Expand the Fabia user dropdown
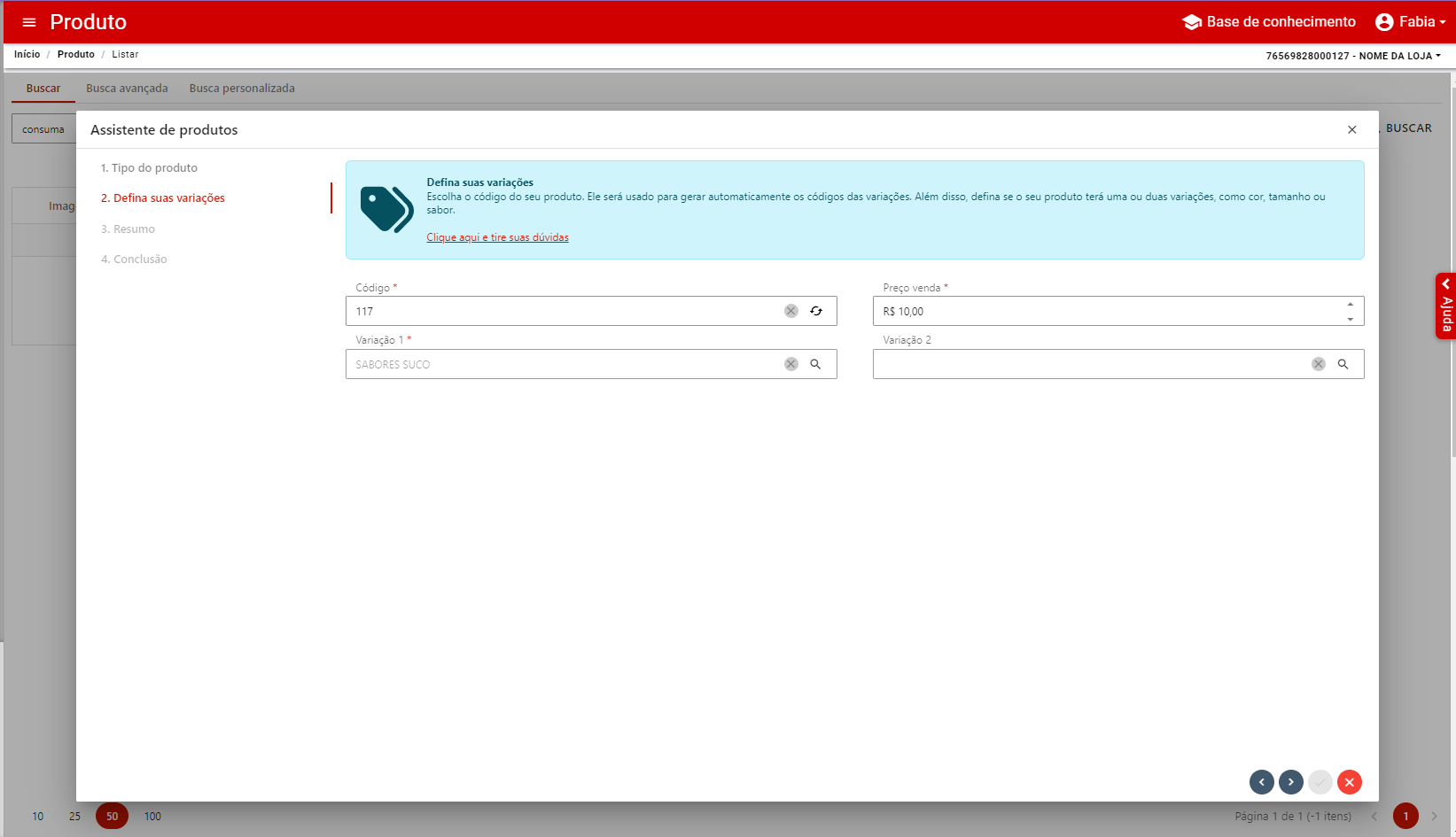 (1410, 22)
